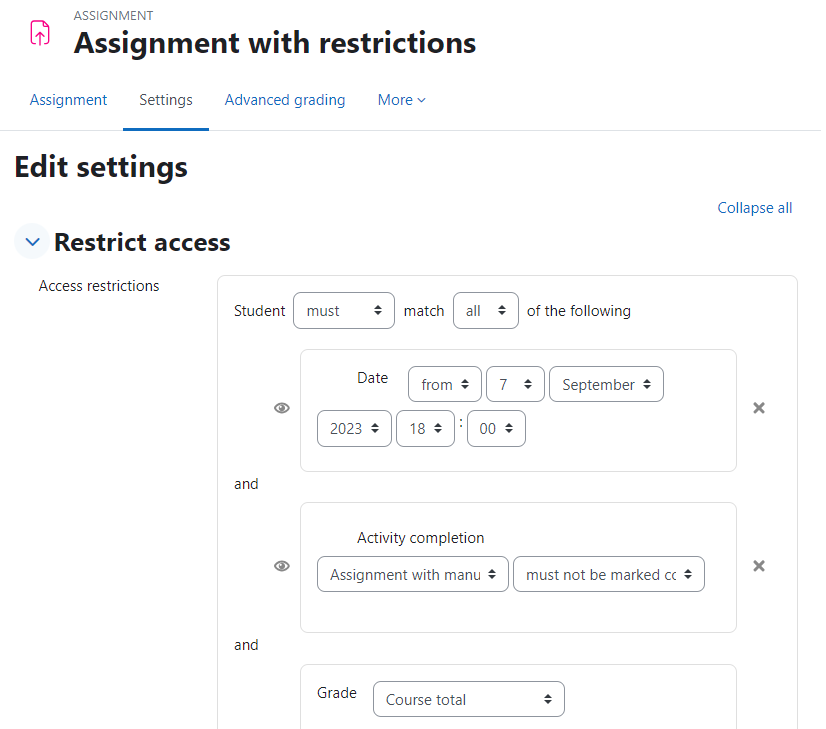The image size is (826, 729).
Task: Change the date direction from dropdown
Action: pos(445,385)
